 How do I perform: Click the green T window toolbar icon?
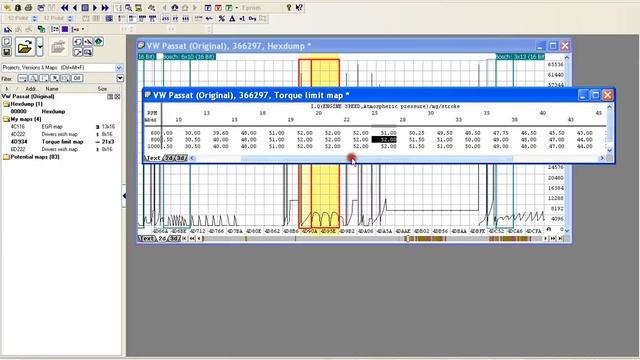pyautogui.click(x=229, y=7)
